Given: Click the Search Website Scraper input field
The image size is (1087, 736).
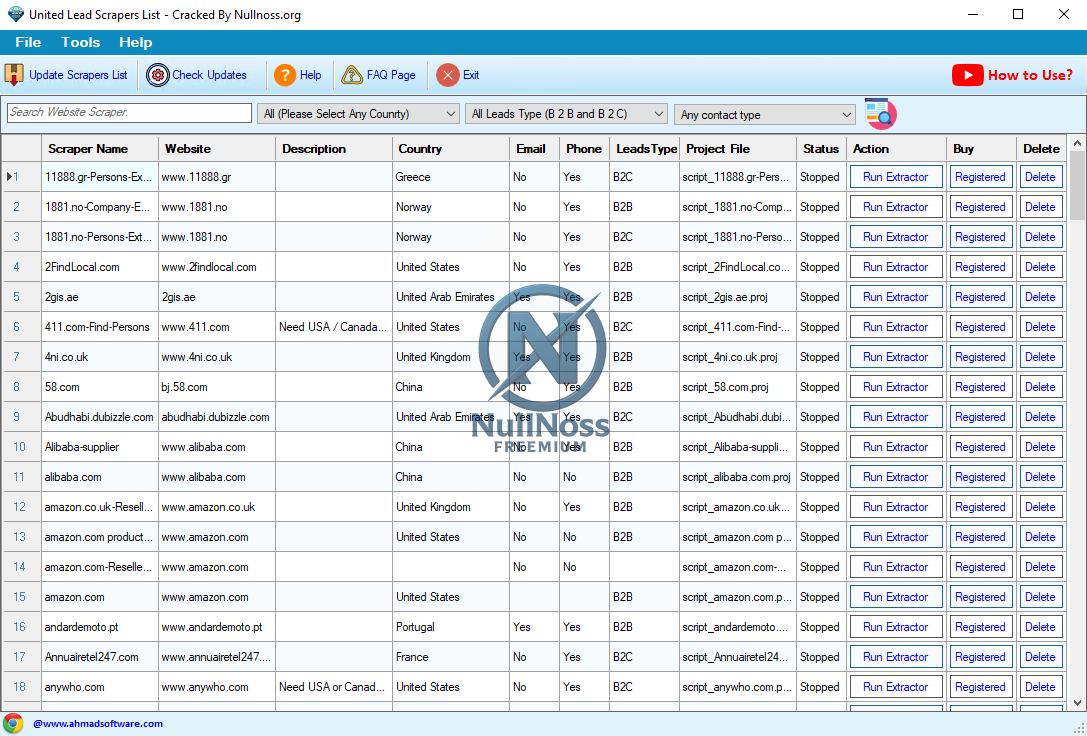Looking at the screenshot, I should (129, 113).
